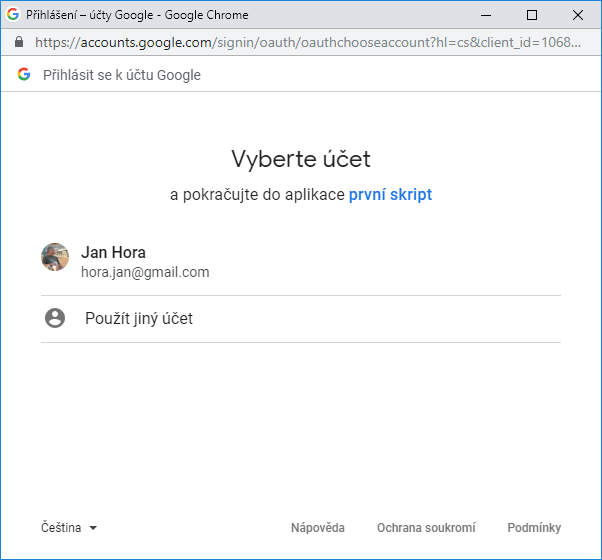Click the Vyberte účet heading
The width and height of the screenshot is (602, 560).
[x=301, y=159]
